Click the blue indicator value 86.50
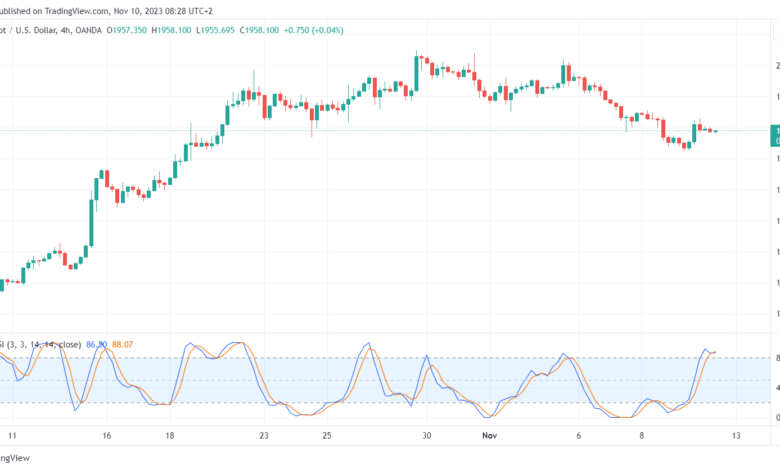 coord(97,344)
